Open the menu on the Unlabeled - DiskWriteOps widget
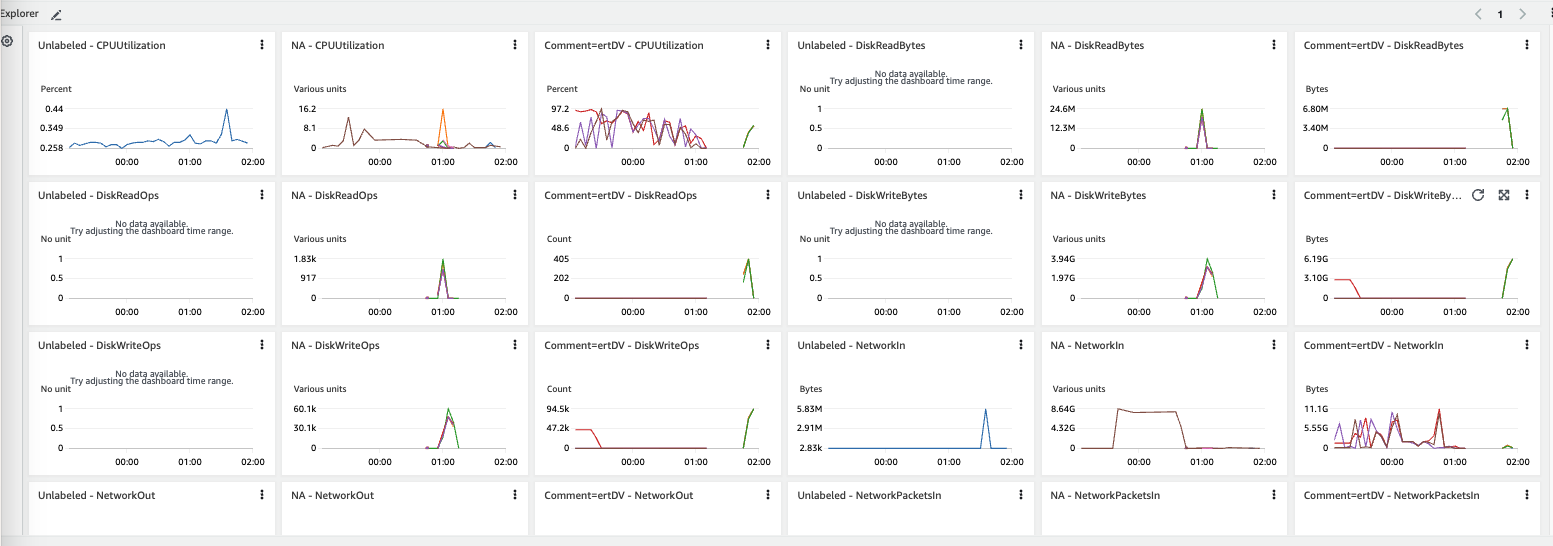Viewport: 1553px width, 546px height. pyautogui.click(x=262, y=345)
